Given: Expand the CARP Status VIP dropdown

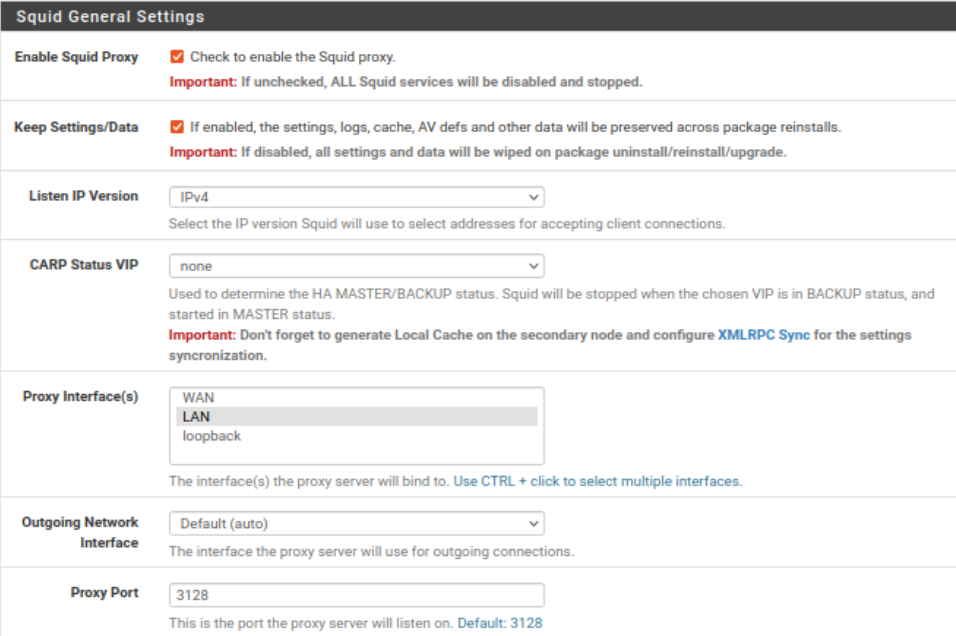Looking at the screenshot, I should (357, 266).
